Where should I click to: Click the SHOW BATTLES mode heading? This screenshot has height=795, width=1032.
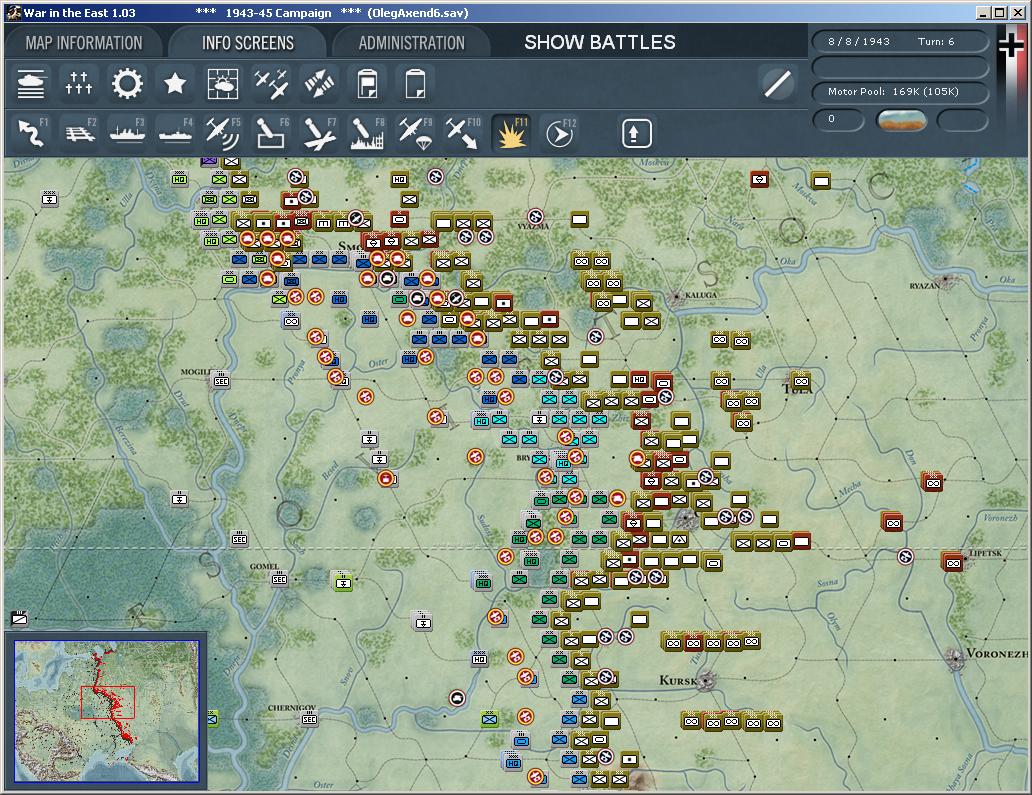(x=600, y=42)
